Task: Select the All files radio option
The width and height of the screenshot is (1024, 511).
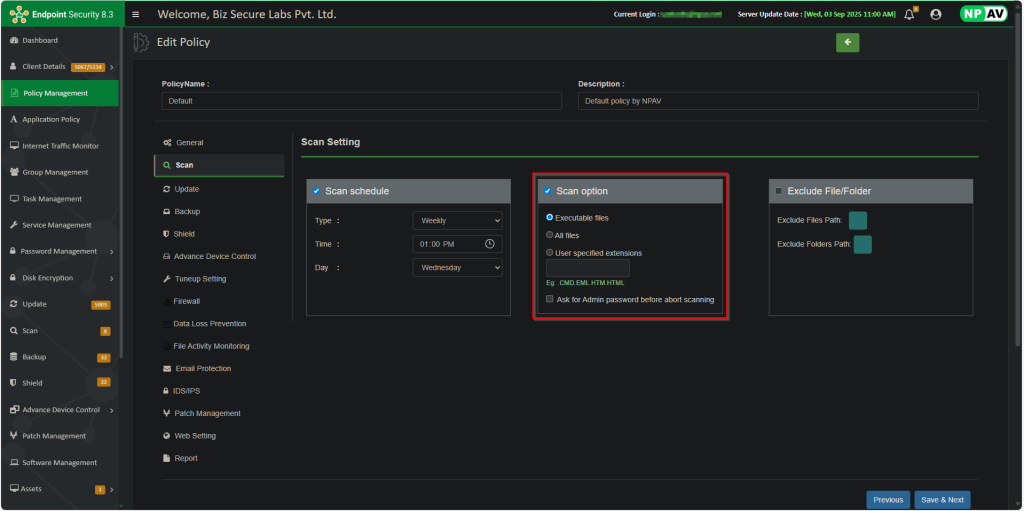Action: point(549,235)
